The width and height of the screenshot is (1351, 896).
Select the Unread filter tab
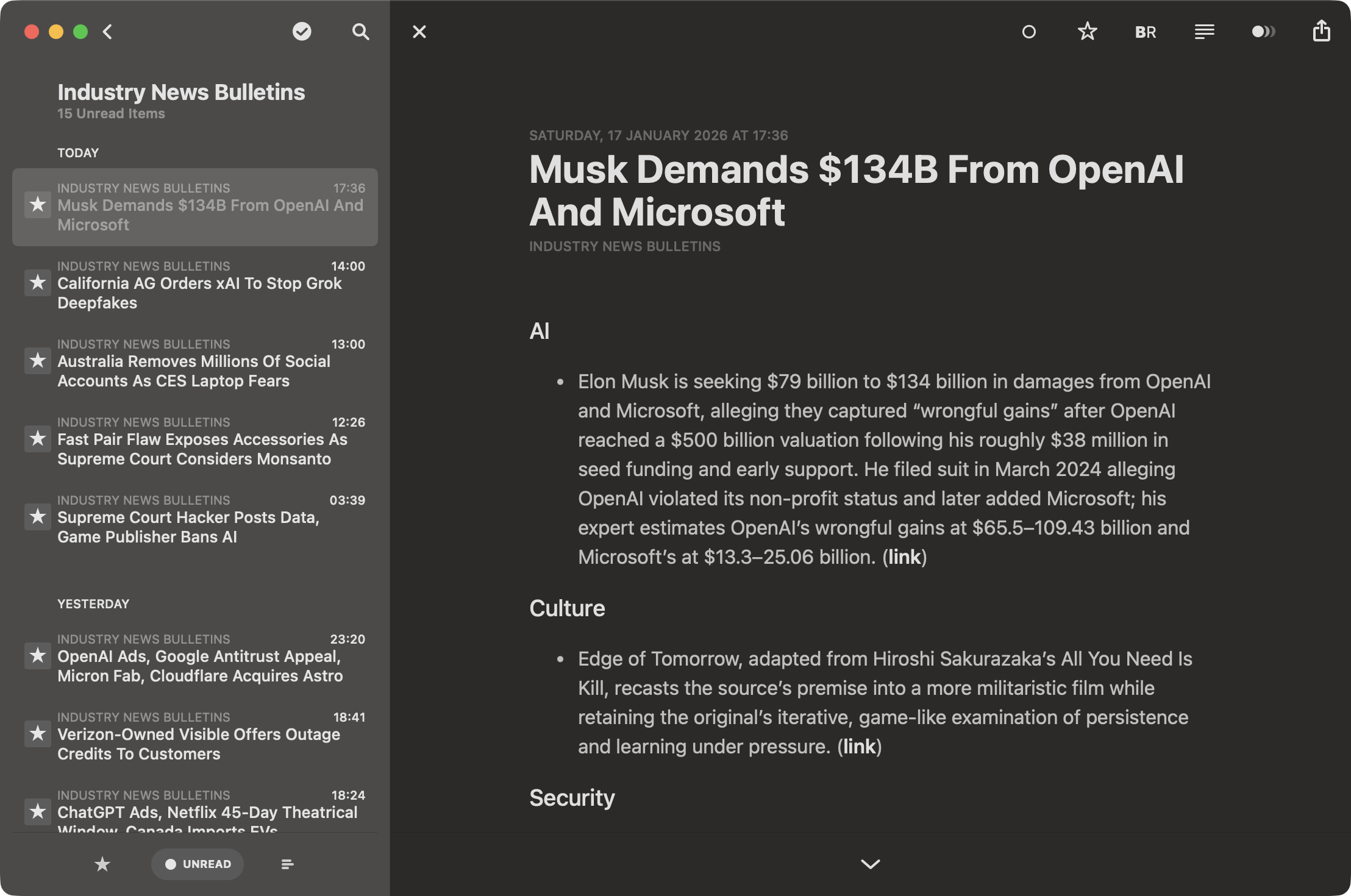(198, 864)
